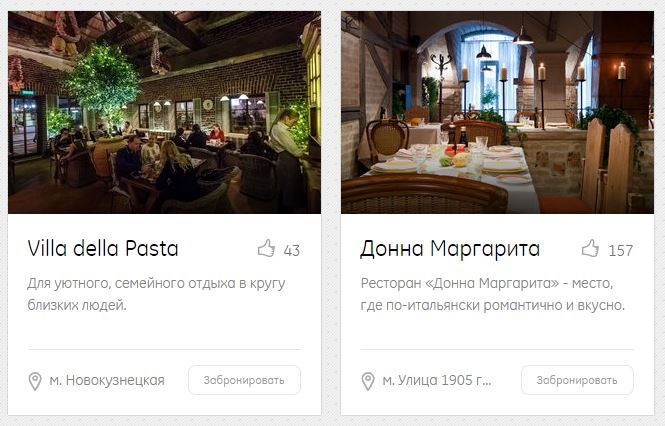The height and width of the screenshot is (426, 665).
Task: Open the Villa della Pasta title link
Action: [103, 249]
